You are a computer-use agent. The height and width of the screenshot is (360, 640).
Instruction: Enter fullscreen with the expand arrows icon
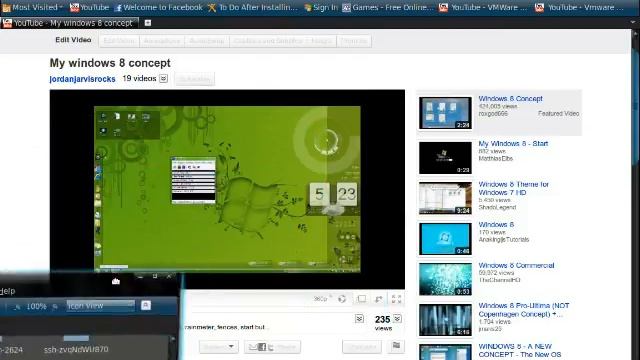click(396, 299)
